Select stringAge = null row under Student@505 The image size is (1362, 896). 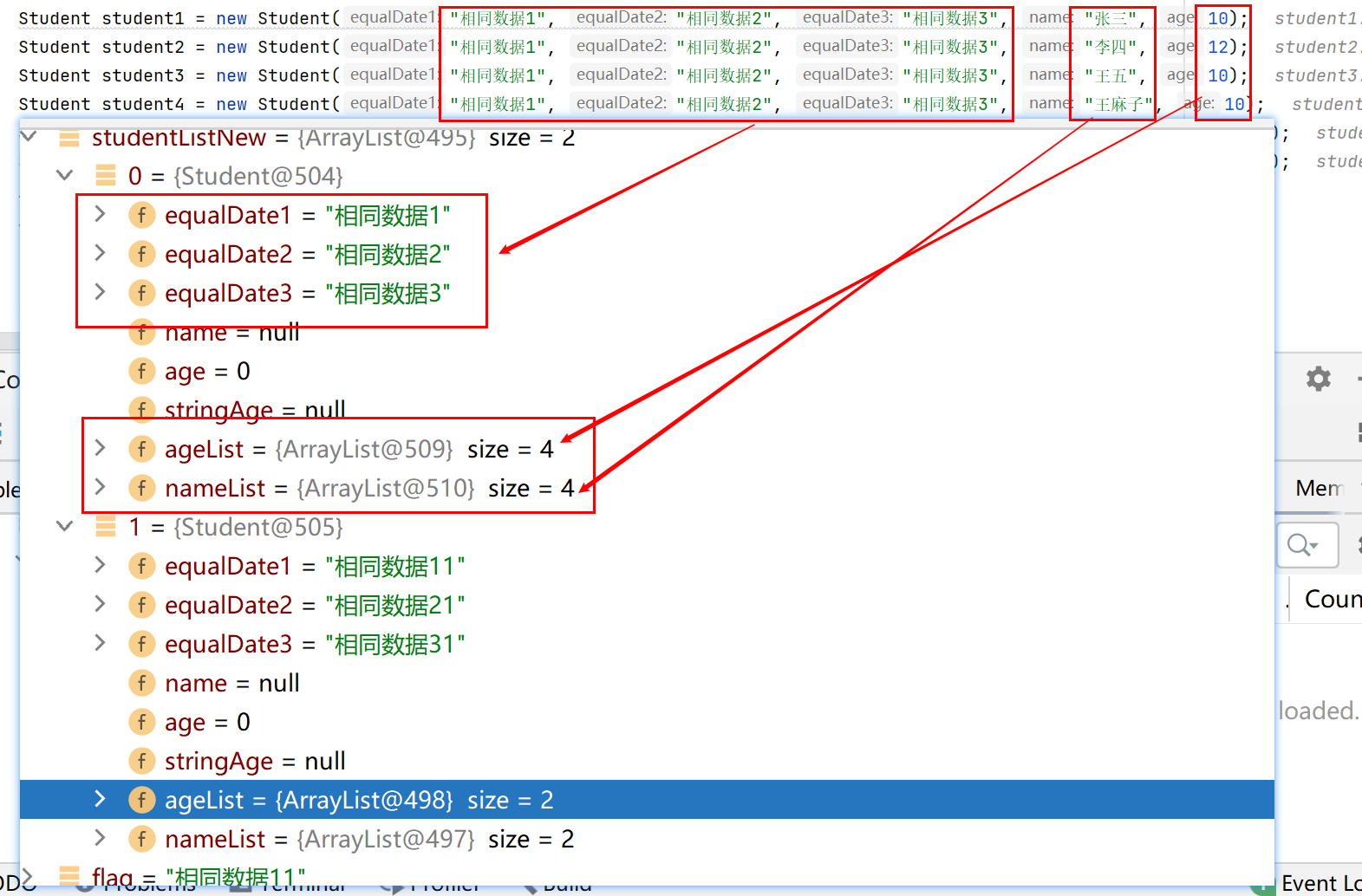(647, 761)
